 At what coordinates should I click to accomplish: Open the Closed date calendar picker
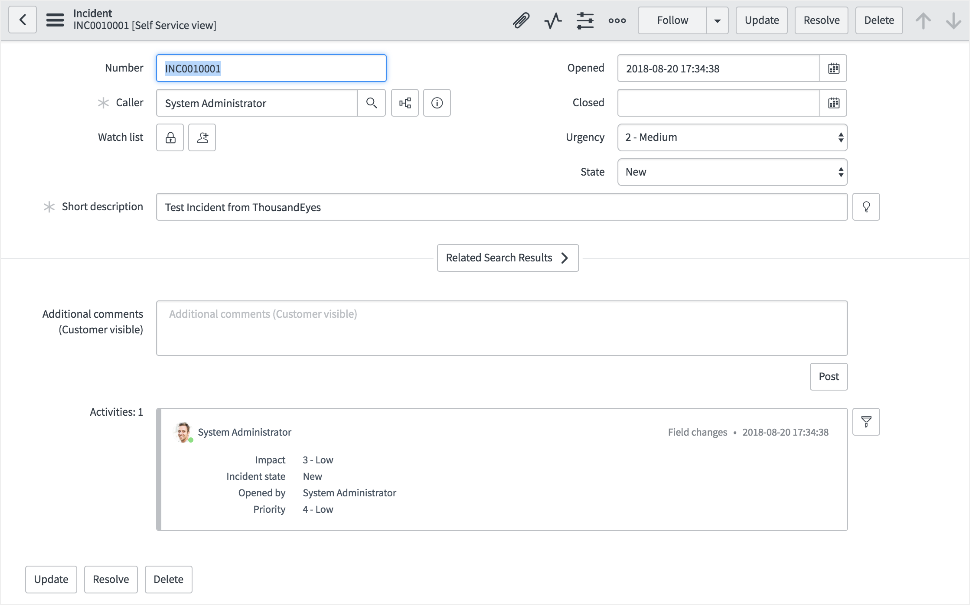833,103
